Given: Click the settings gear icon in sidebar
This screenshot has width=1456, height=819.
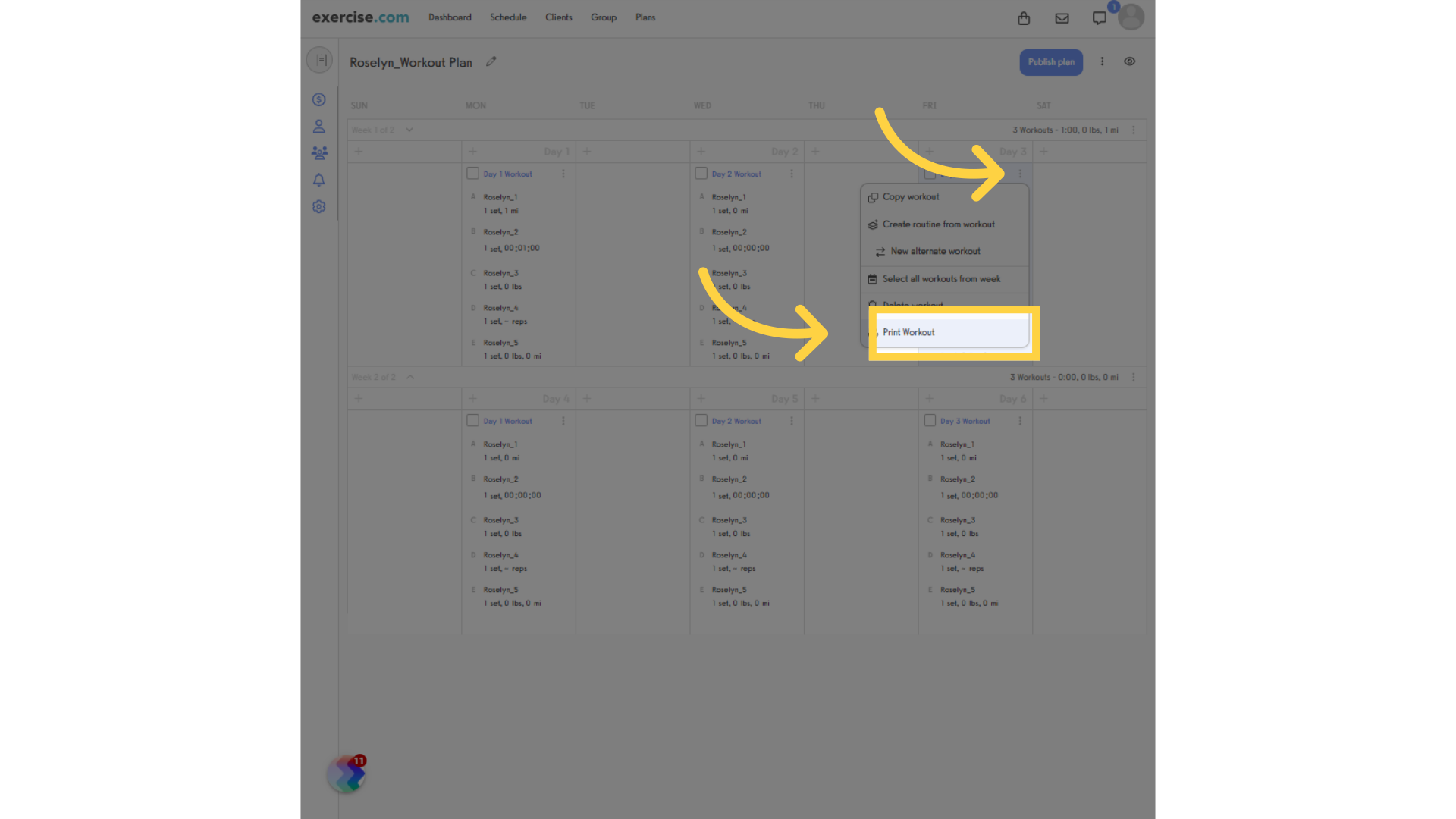Looking at the screenshot, I should click(320, 206).
